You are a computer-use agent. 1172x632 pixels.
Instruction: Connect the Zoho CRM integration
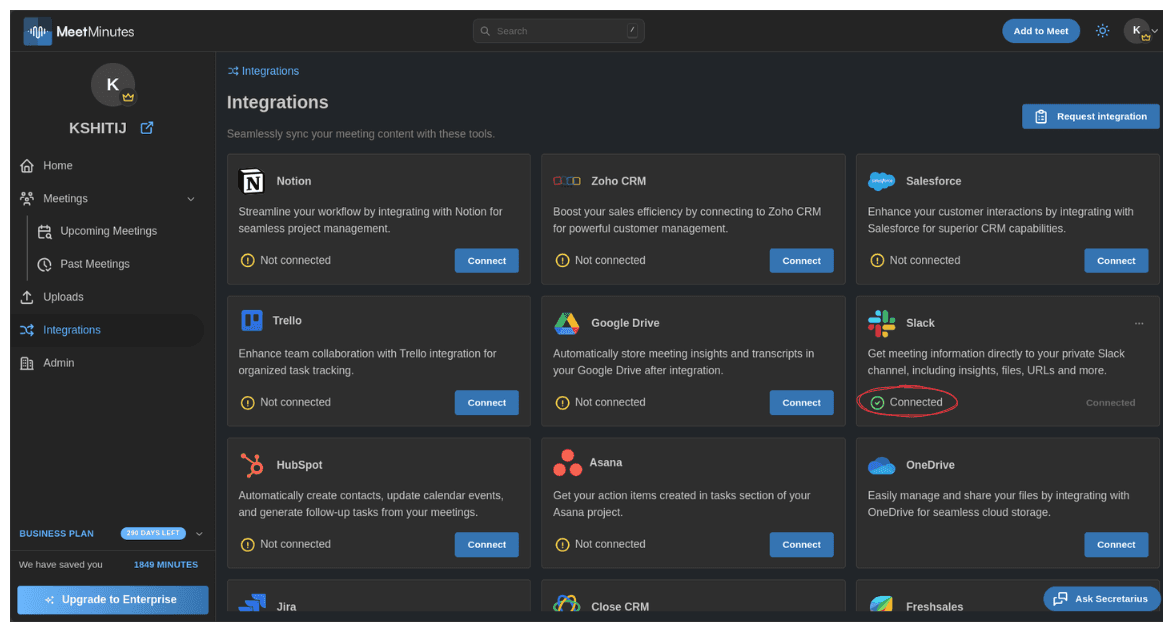(x=801, y=261)
